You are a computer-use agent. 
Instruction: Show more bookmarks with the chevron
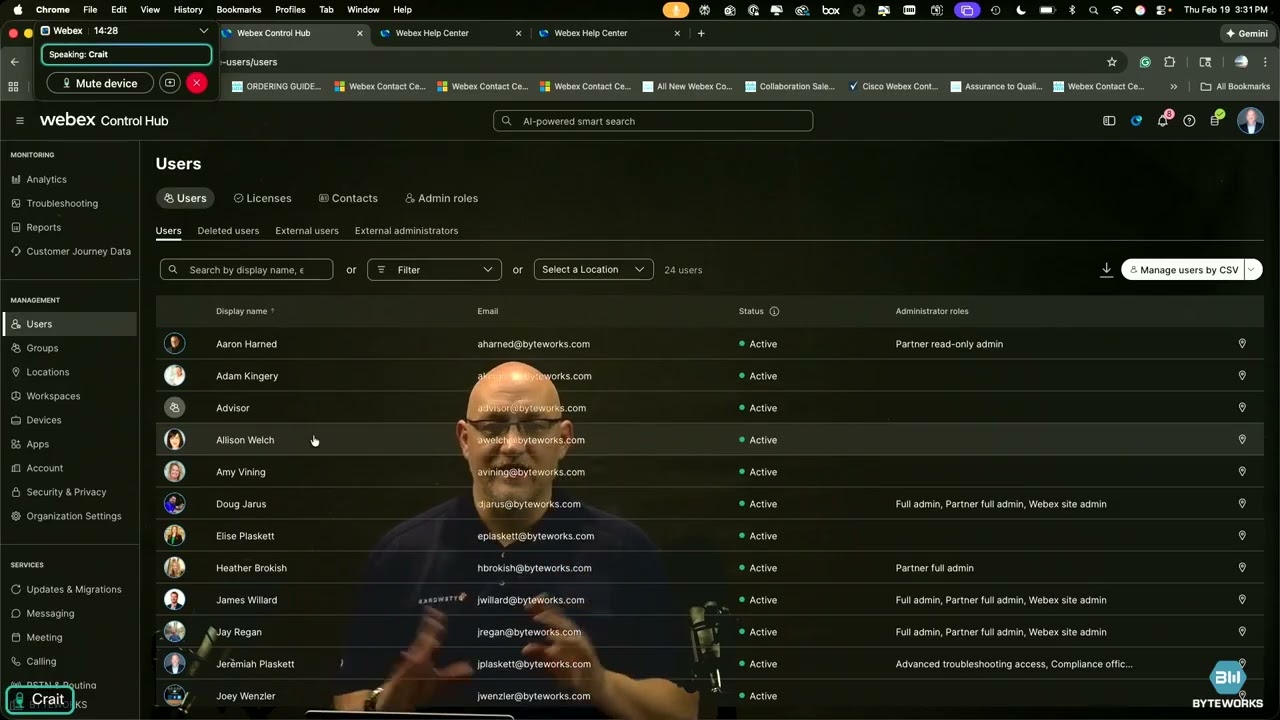tap(1174, 87)
